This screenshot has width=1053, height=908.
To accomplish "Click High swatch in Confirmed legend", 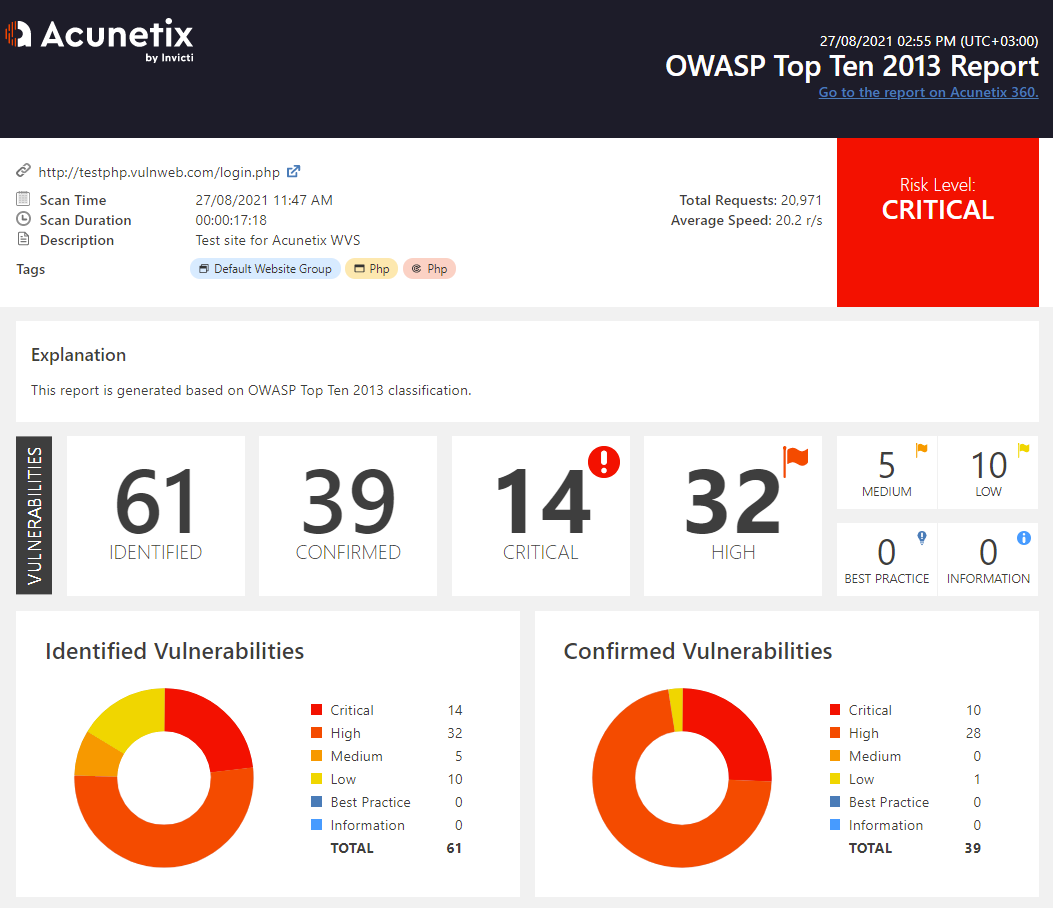I will click(x=835, y=732).
